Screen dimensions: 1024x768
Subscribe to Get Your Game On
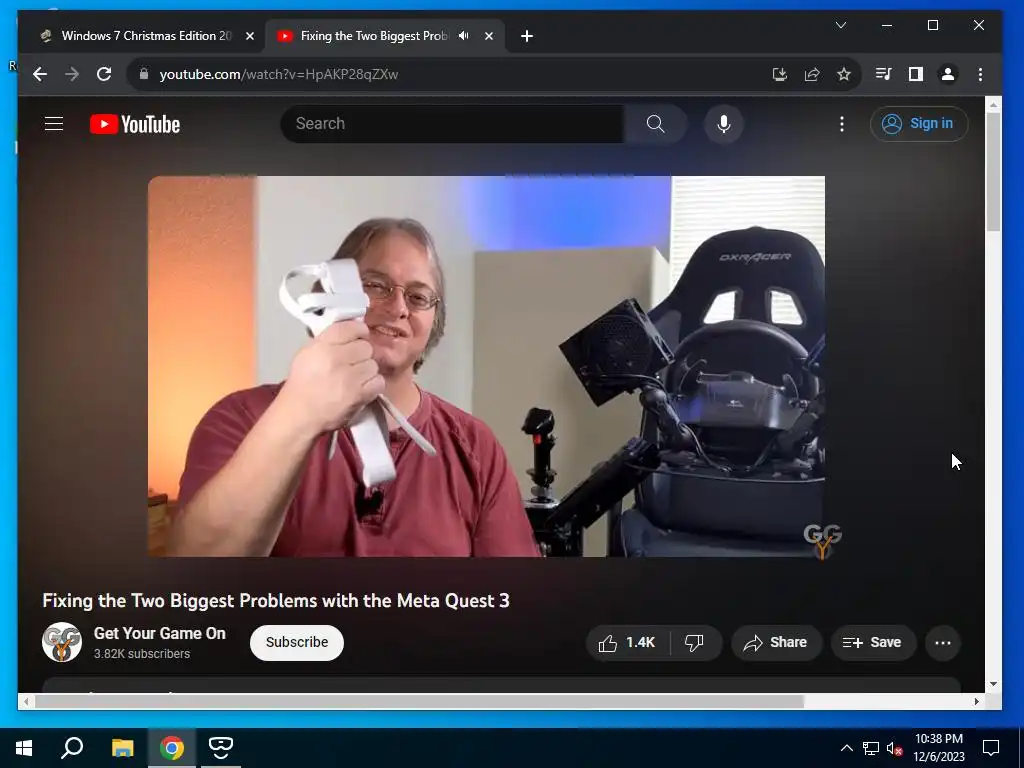297,643
